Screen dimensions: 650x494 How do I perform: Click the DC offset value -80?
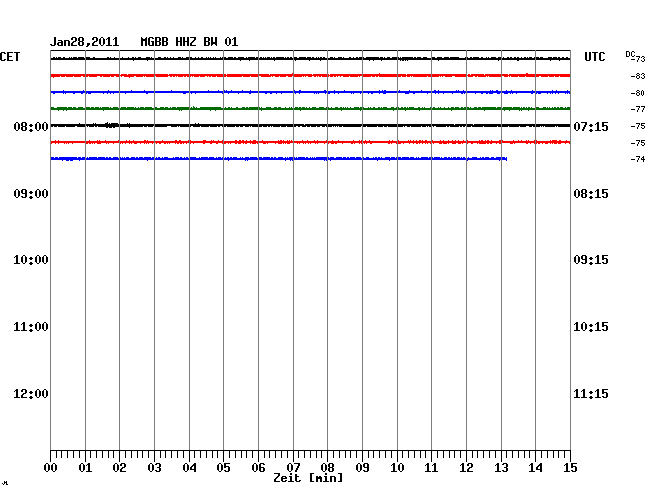pyautogui.click(x=638, y=93)
